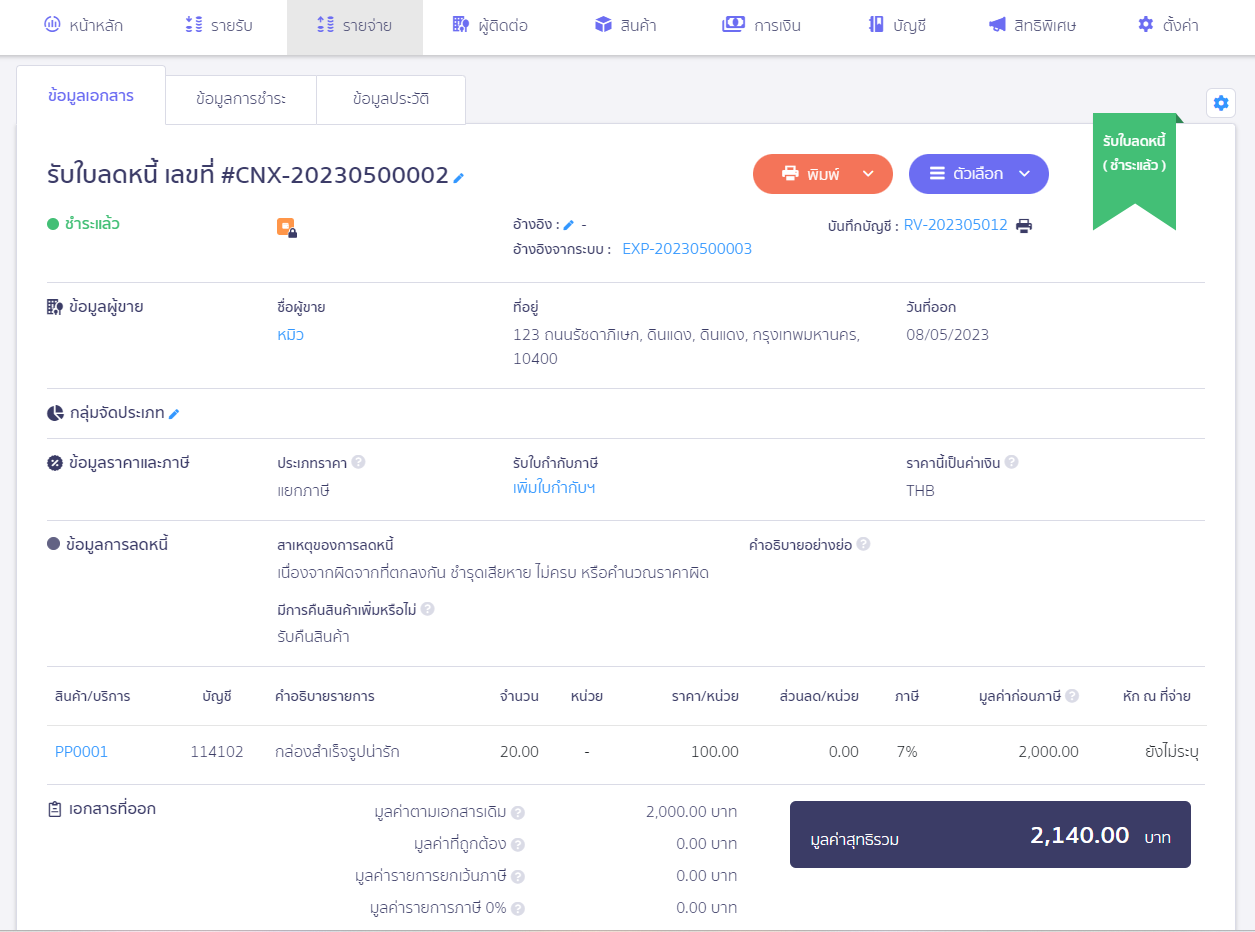The height and width of the screenshot is (932, 1255).
Task: Show help for ประเภทราคา
Action: click(x=358, y=462)
